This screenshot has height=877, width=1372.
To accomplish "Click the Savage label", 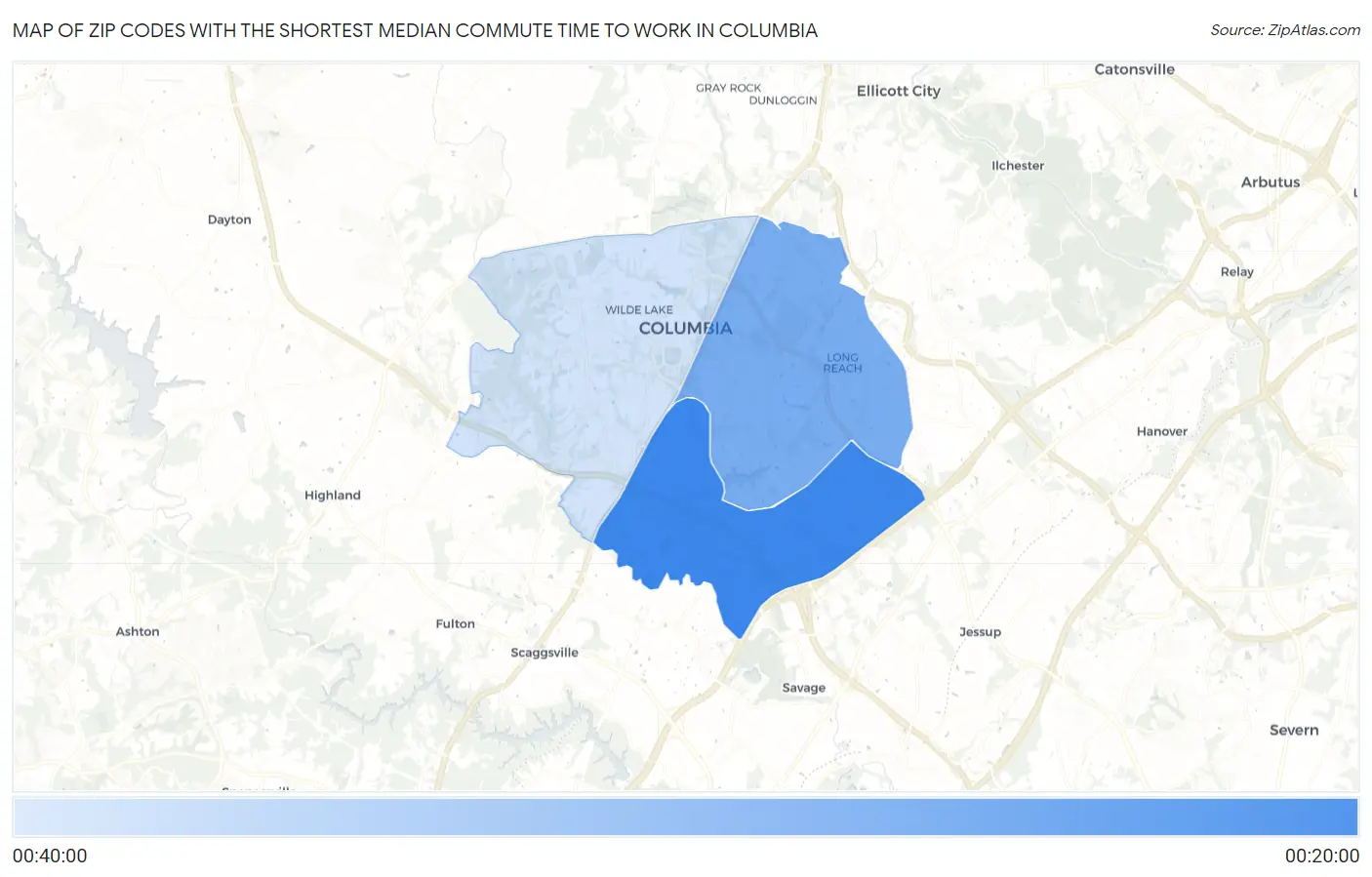I will (803, 688).
